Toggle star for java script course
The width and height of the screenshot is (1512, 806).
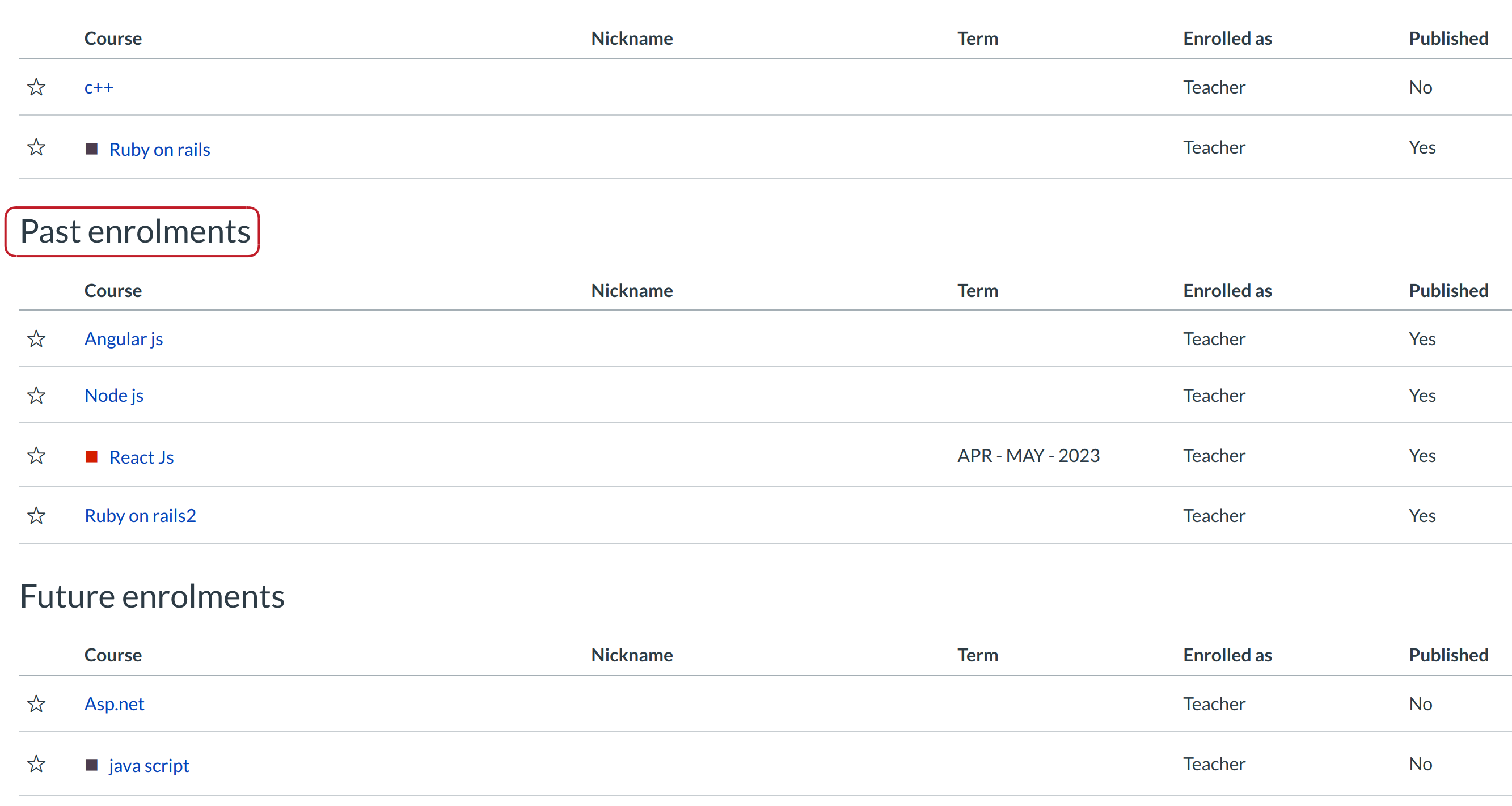(x=36, y=763)
